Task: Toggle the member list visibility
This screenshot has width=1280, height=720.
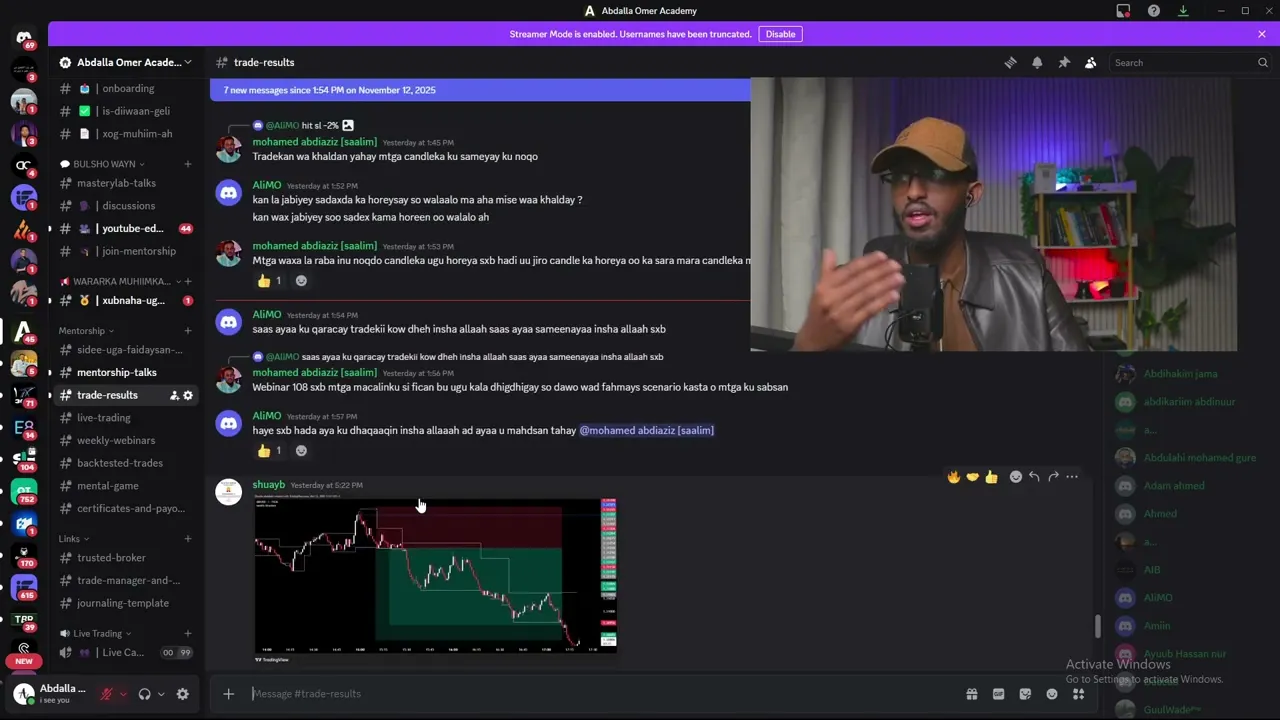Action: coord(1091,62)
